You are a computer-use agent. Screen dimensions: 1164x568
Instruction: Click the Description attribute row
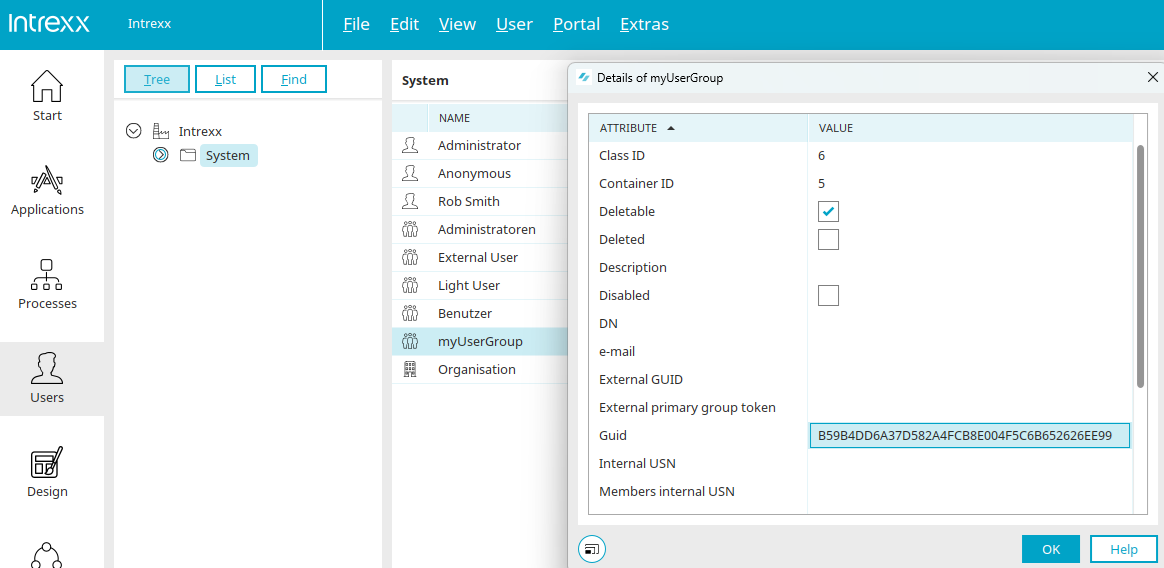click(861, 267)
